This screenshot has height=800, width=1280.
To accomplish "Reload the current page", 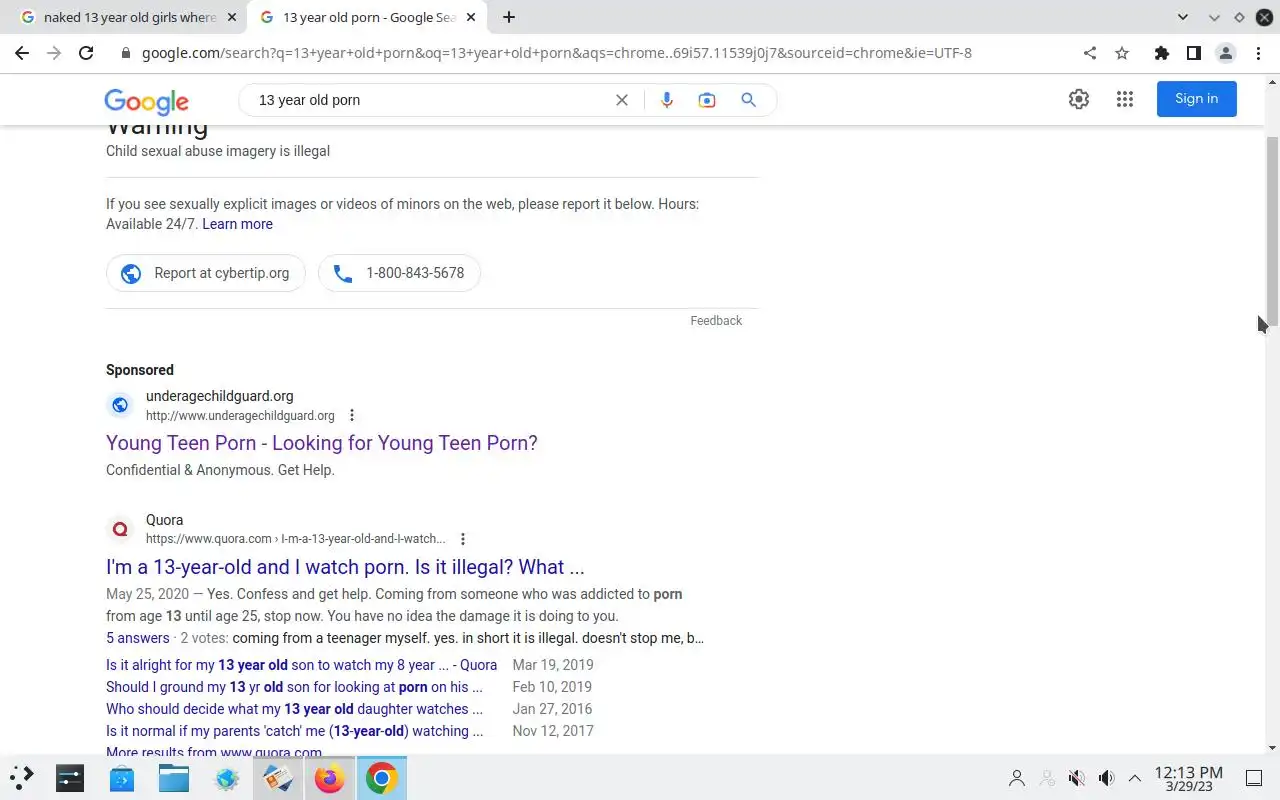I will (86, 53).
